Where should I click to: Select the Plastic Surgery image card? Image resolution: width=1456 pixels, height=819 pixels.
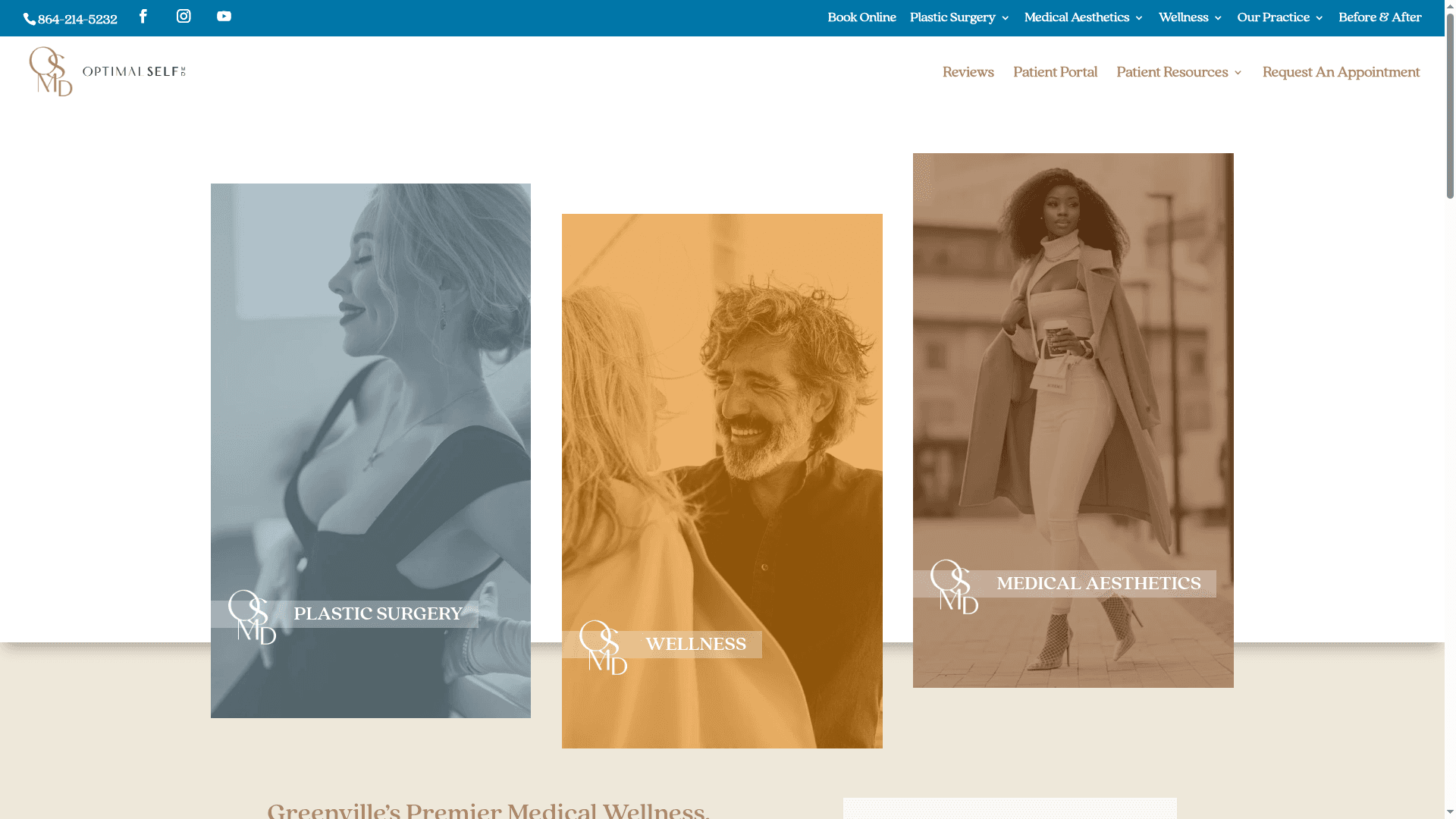click(x=370, y=450)
